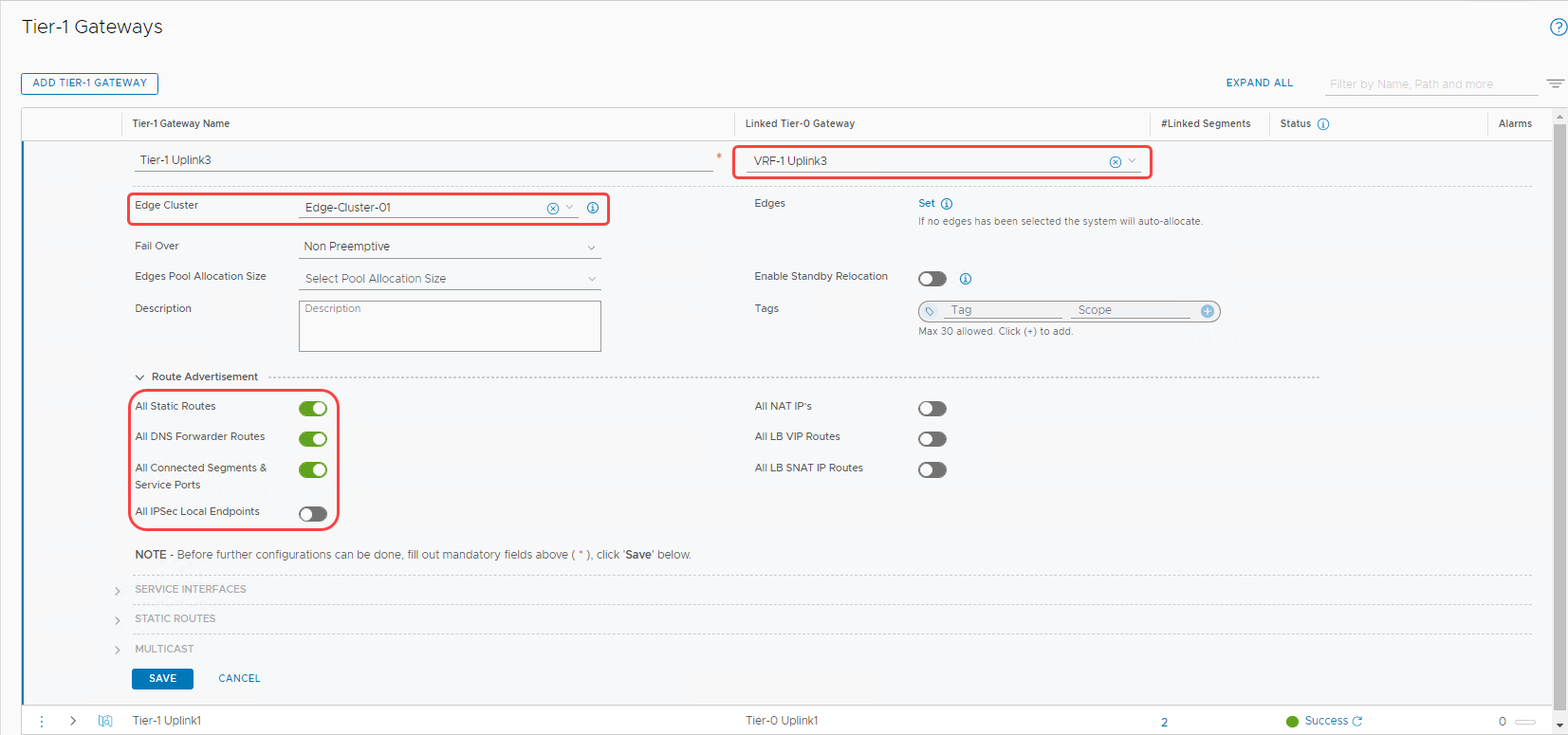This screenshot has width=1568, height=735.
Task: Click the Add Tier-1 Gateway button
Action: [89, 83]
